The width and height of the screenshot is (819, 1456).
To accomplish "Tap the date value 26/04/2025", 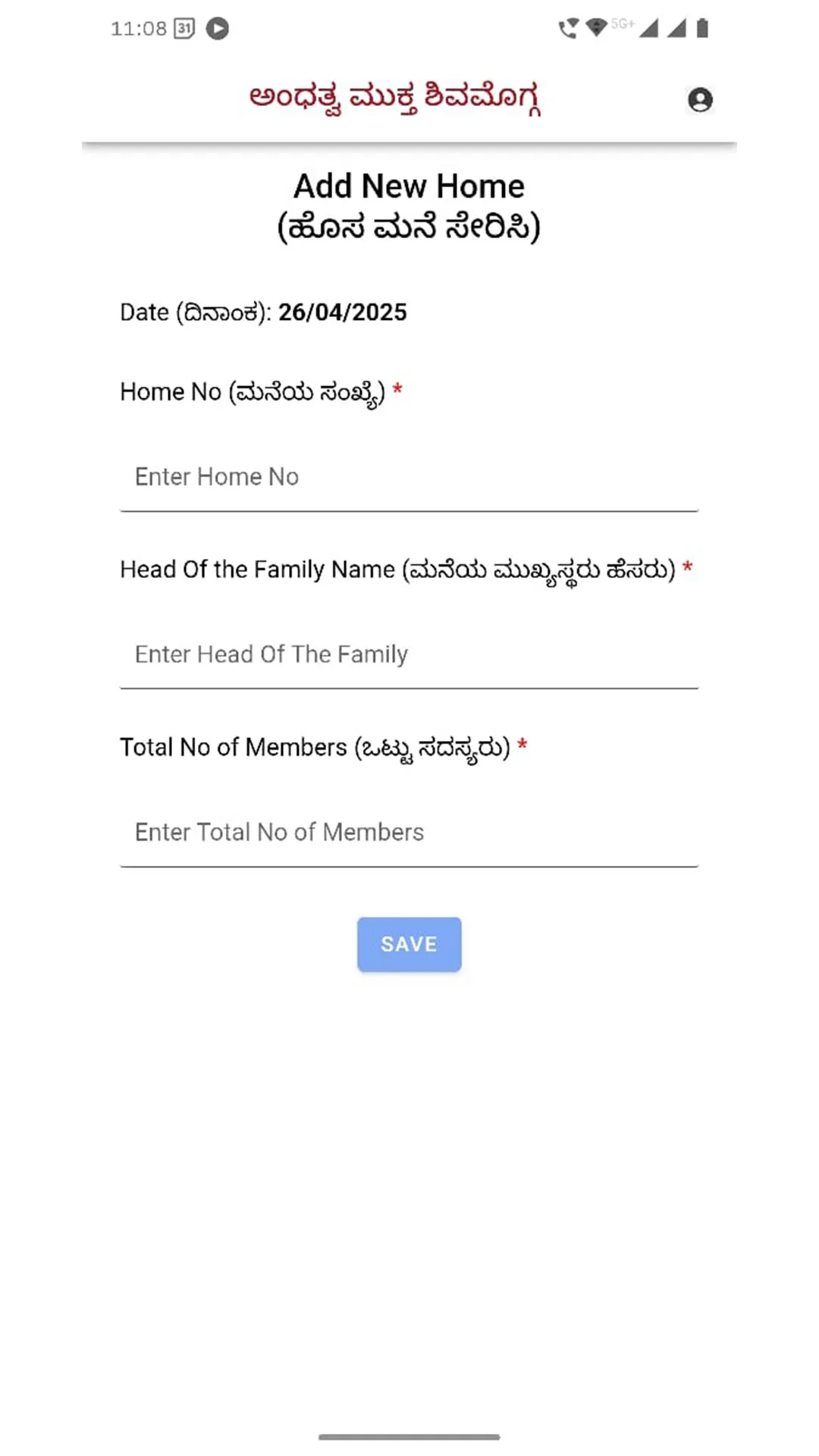I will (342, 312).
